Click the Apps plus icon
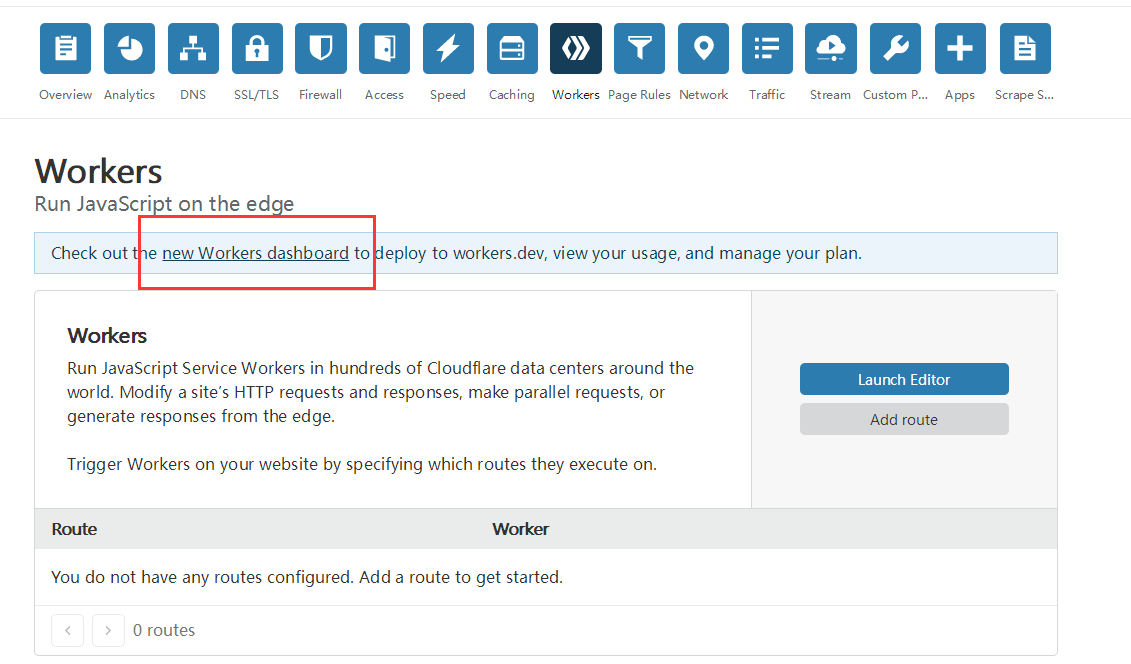1131x664 pixels. (960, 49)
